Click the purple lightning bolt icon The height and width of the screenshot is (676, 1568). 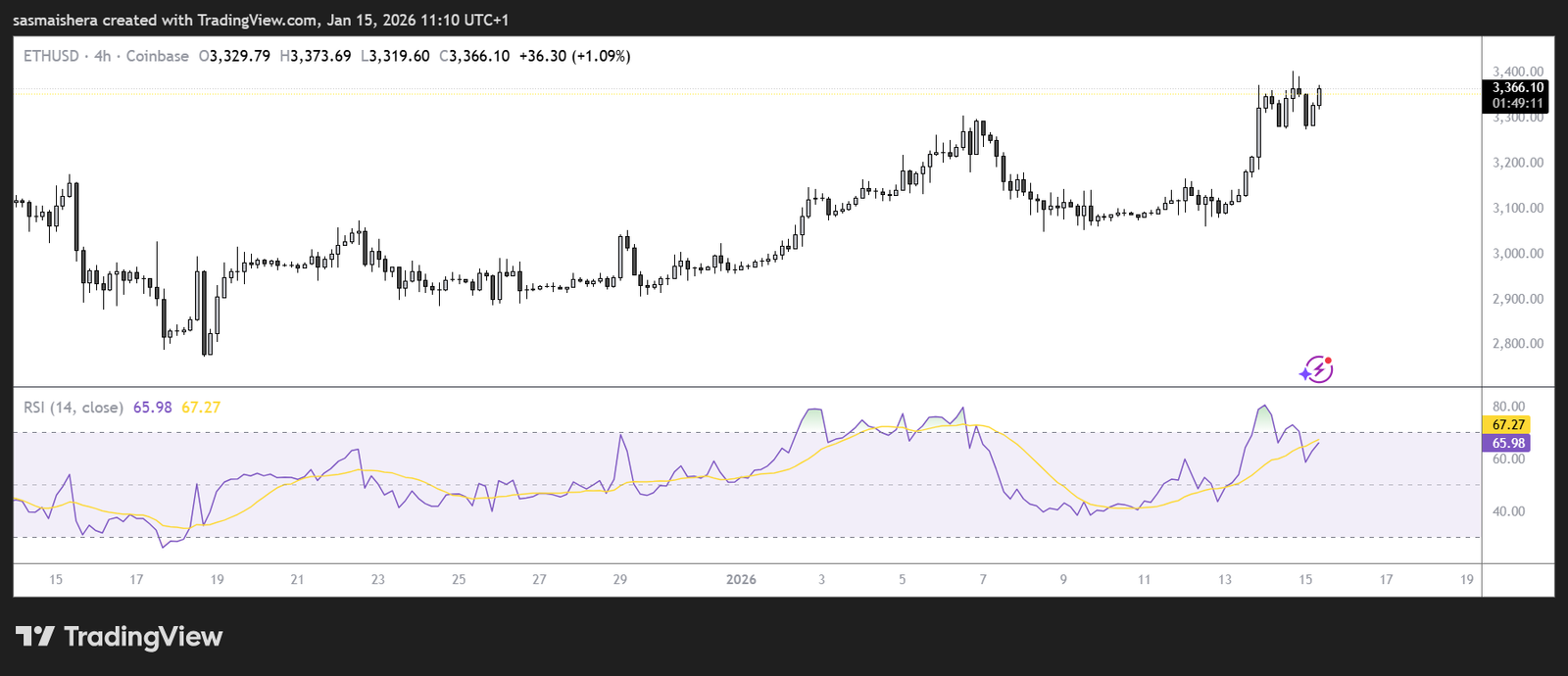[x=1316, y=369]
